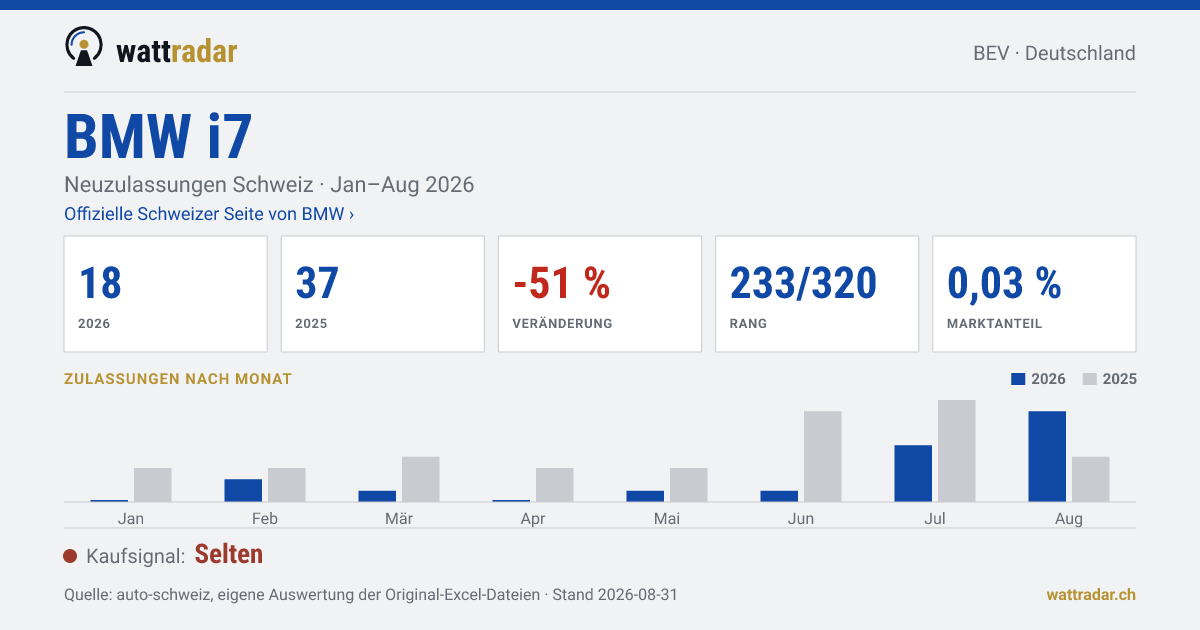Click the wattradar.ch link in the footer

coord(1091,594)
